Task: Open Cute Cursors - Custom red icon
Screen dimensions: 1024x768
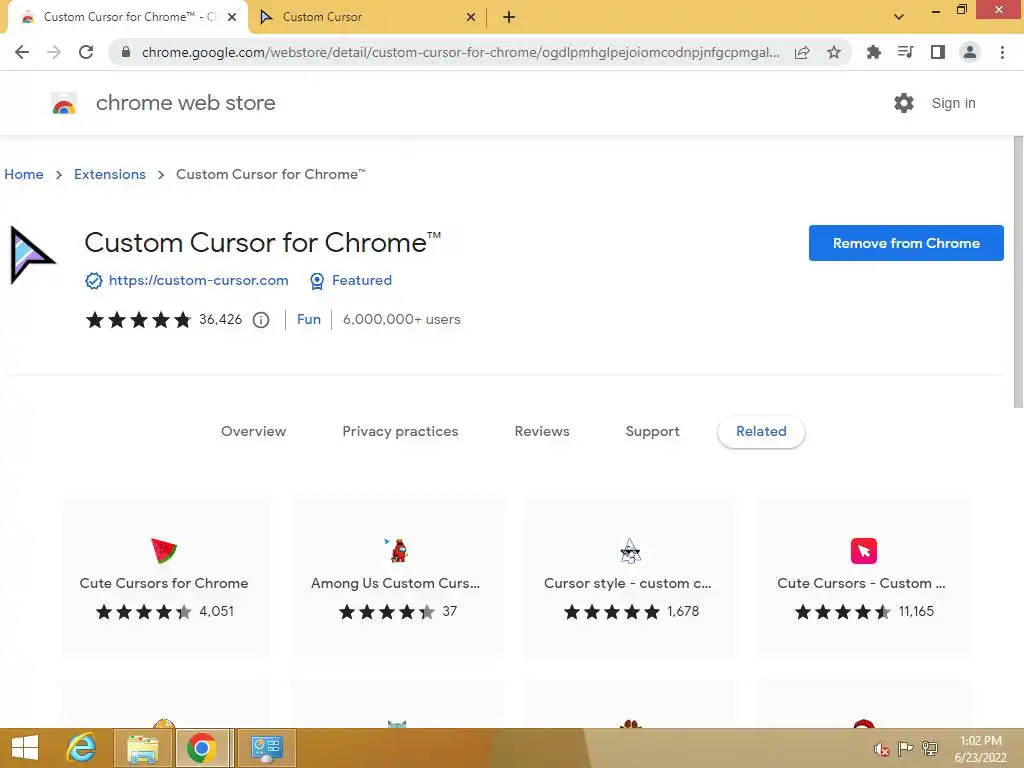Action: click(x=863, y=551)
